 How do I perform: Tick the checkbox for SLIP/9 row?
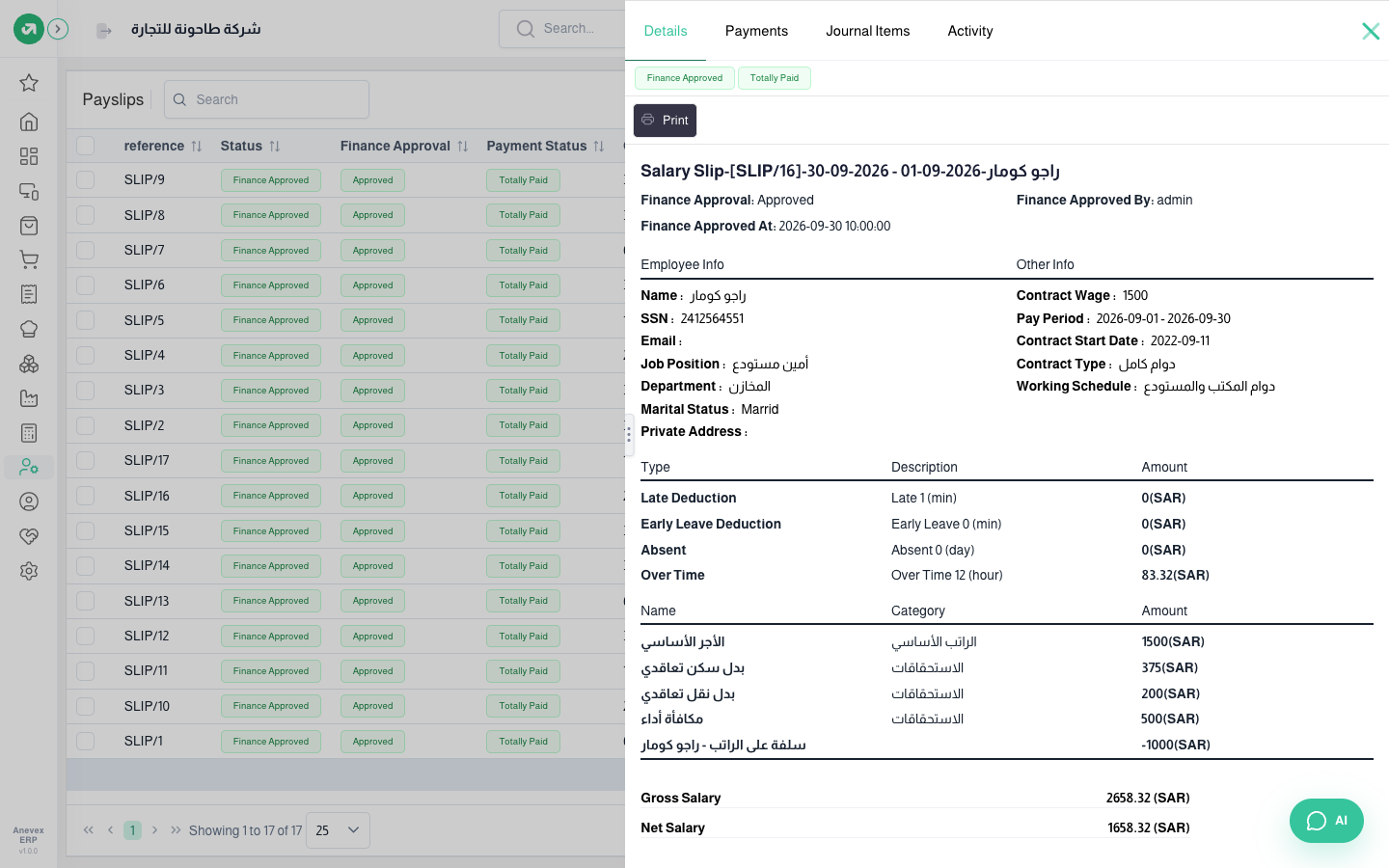pos(86,179)
